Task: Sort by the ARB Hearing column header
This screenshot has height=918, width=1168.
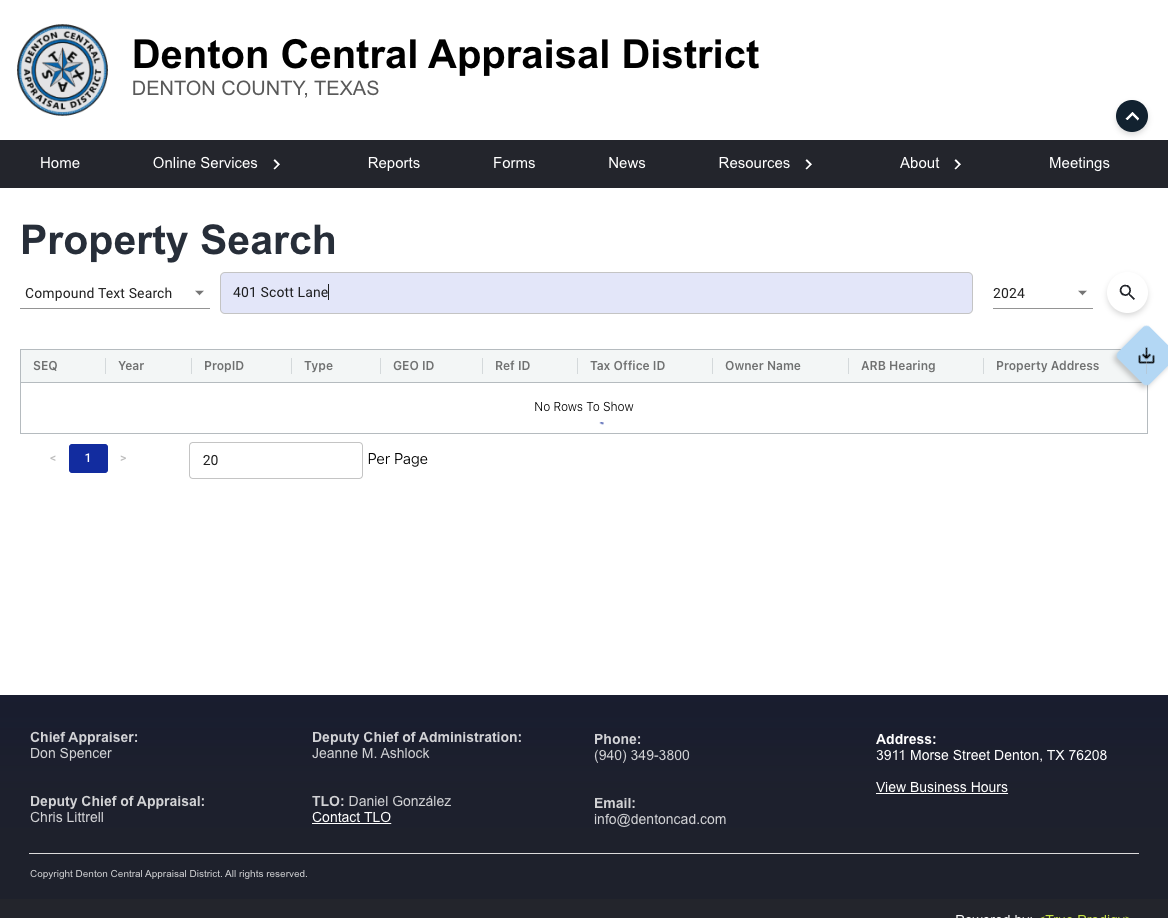Action: pyautogui.click(x=898, y=366)
